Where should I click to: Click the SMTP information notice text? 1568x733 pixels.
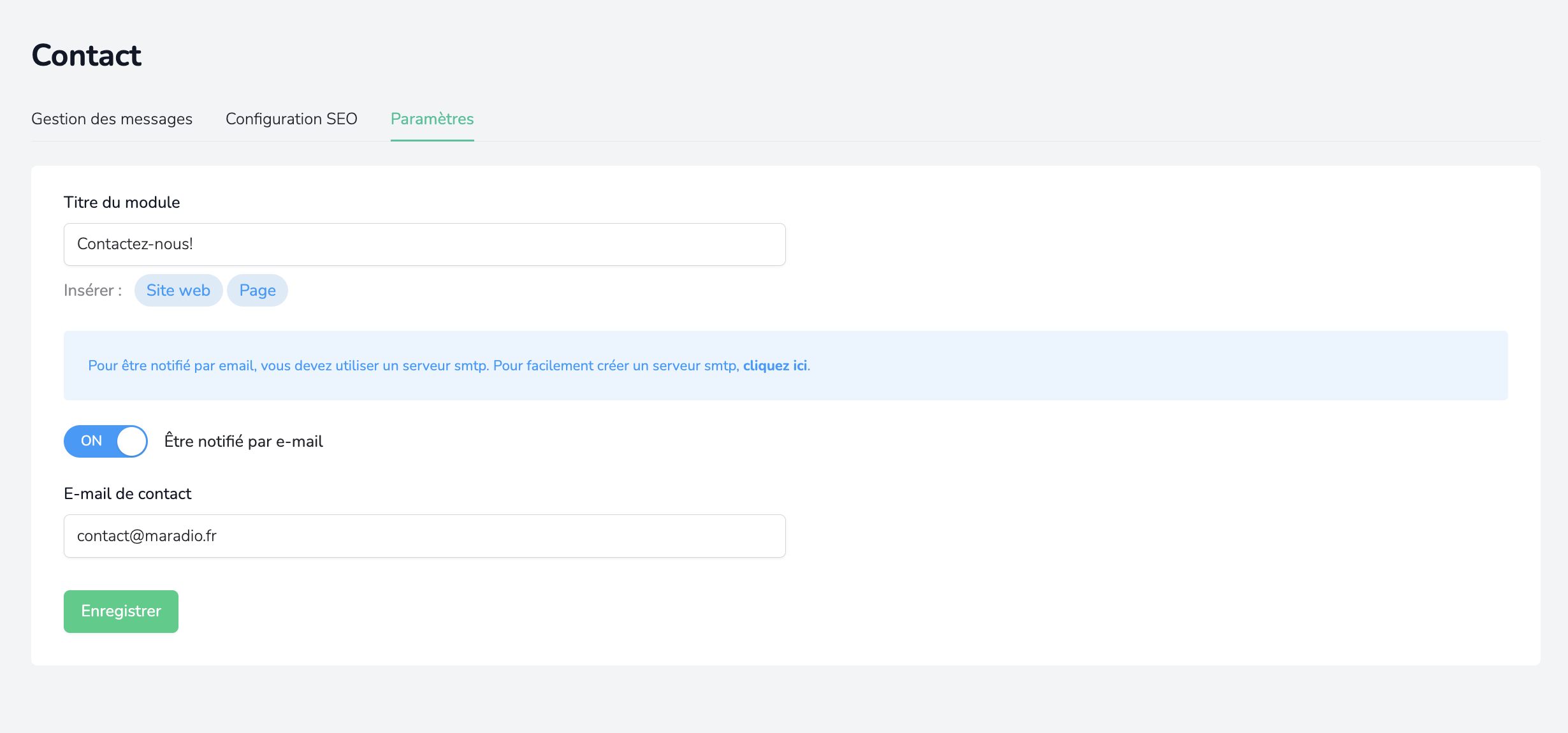449,366
